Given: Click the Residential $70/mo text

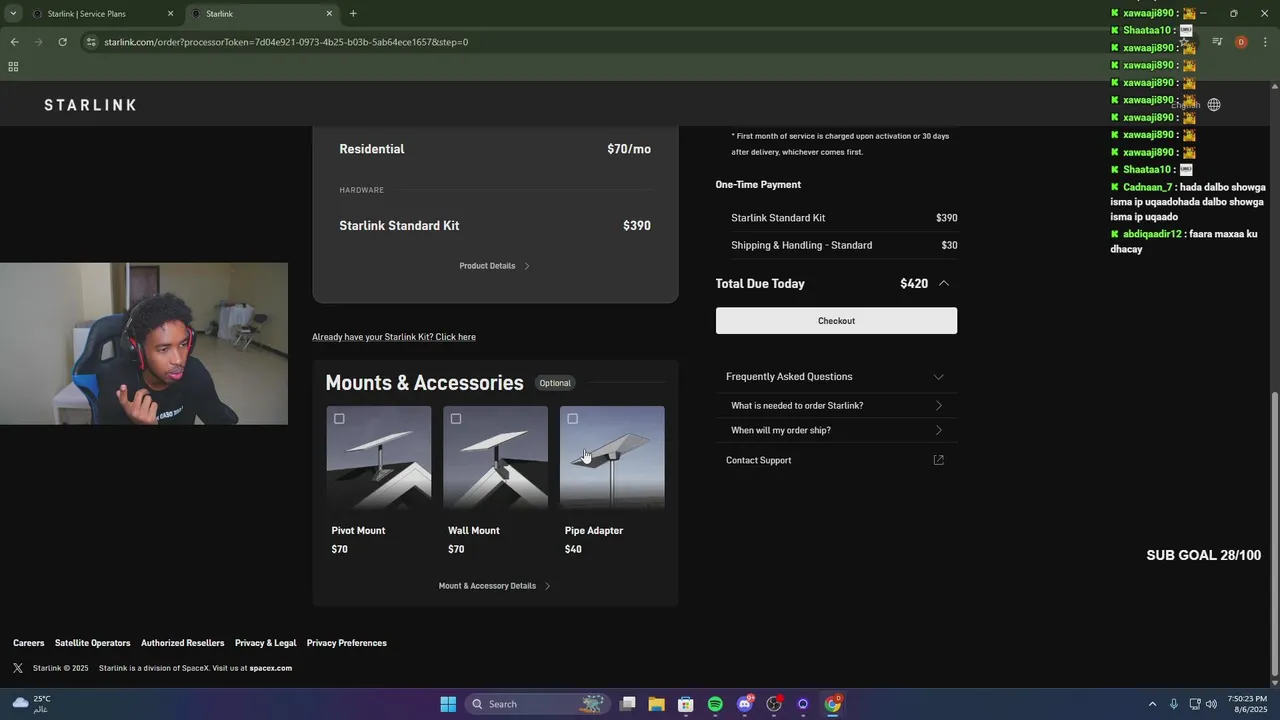Looking at the screenshot, I should pyautogui.click(x=495, y=149).
